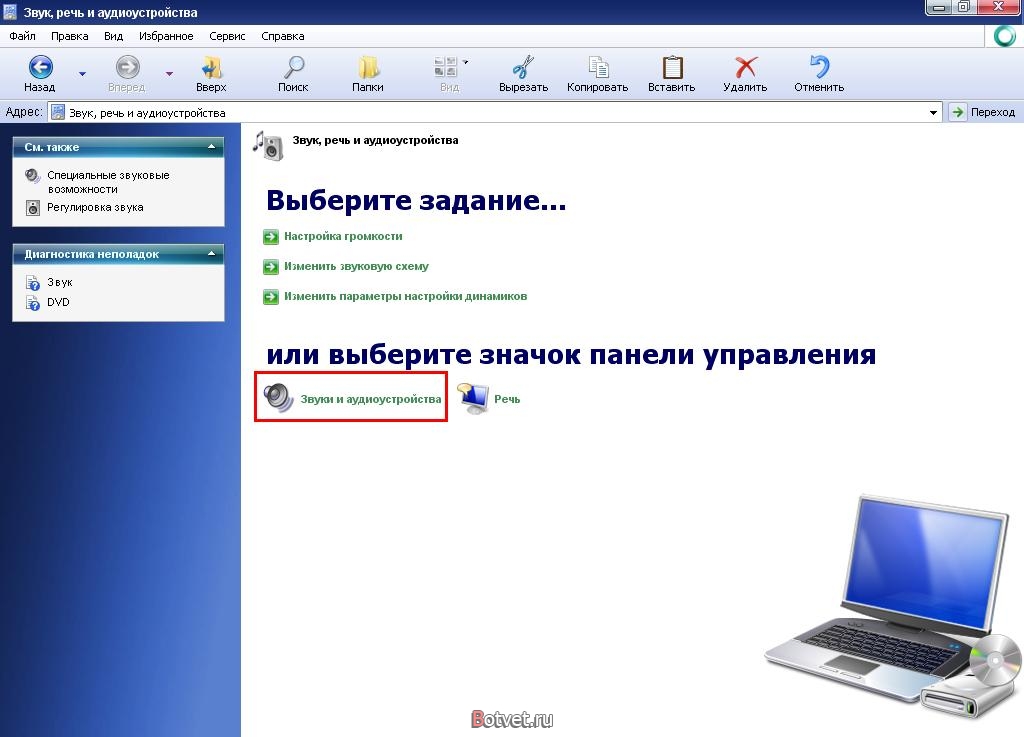Choose Изменить звуковую схему task
This screenshot has height=737, width=1024.
[x=357, y=266]
